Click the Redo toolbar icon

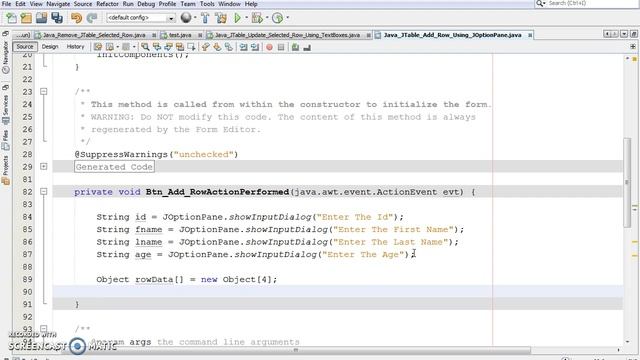click(92, 18)
